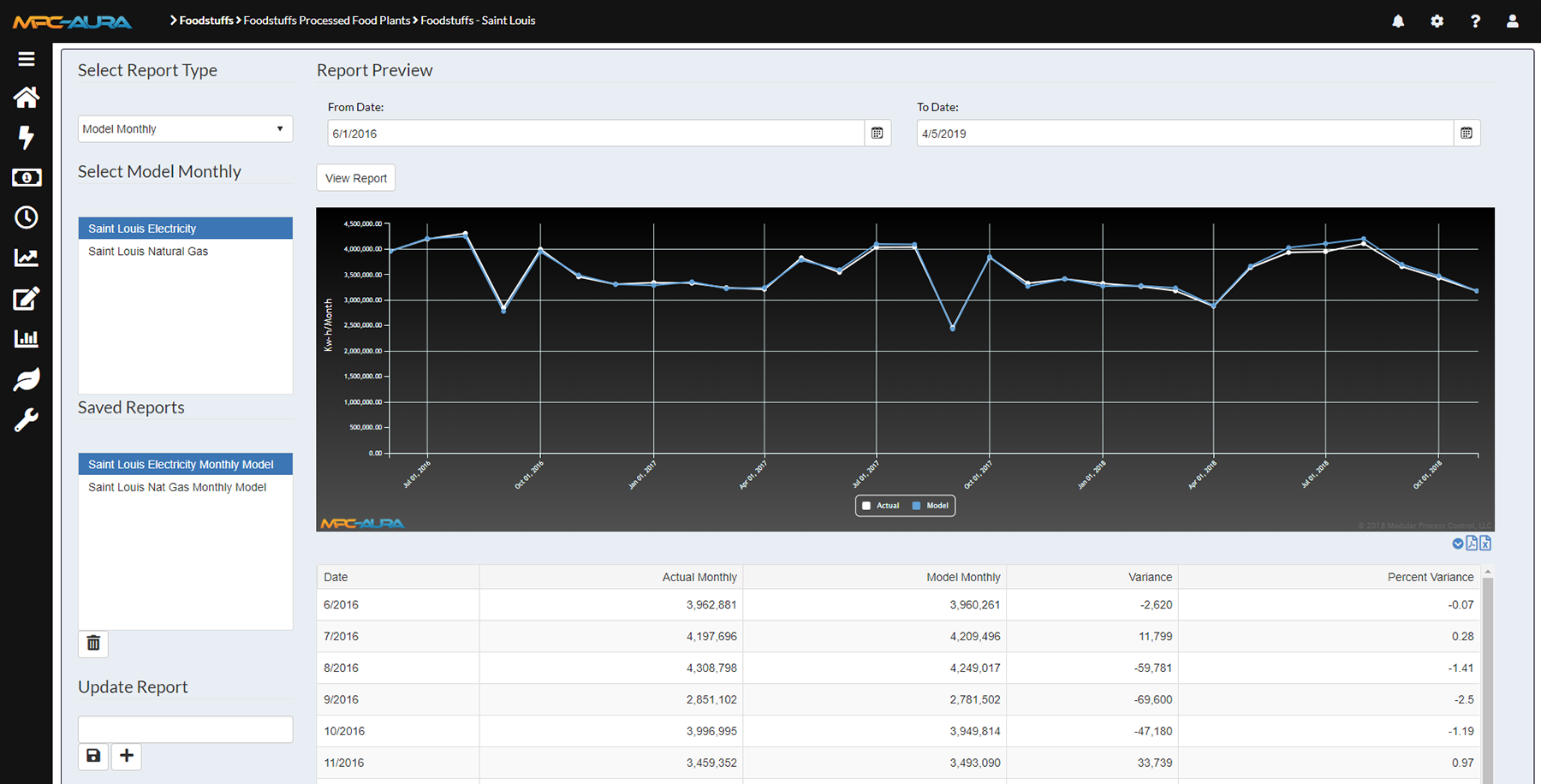Open Foodstuffs Processed Food Plants breadcrumb

coord(327,21)
